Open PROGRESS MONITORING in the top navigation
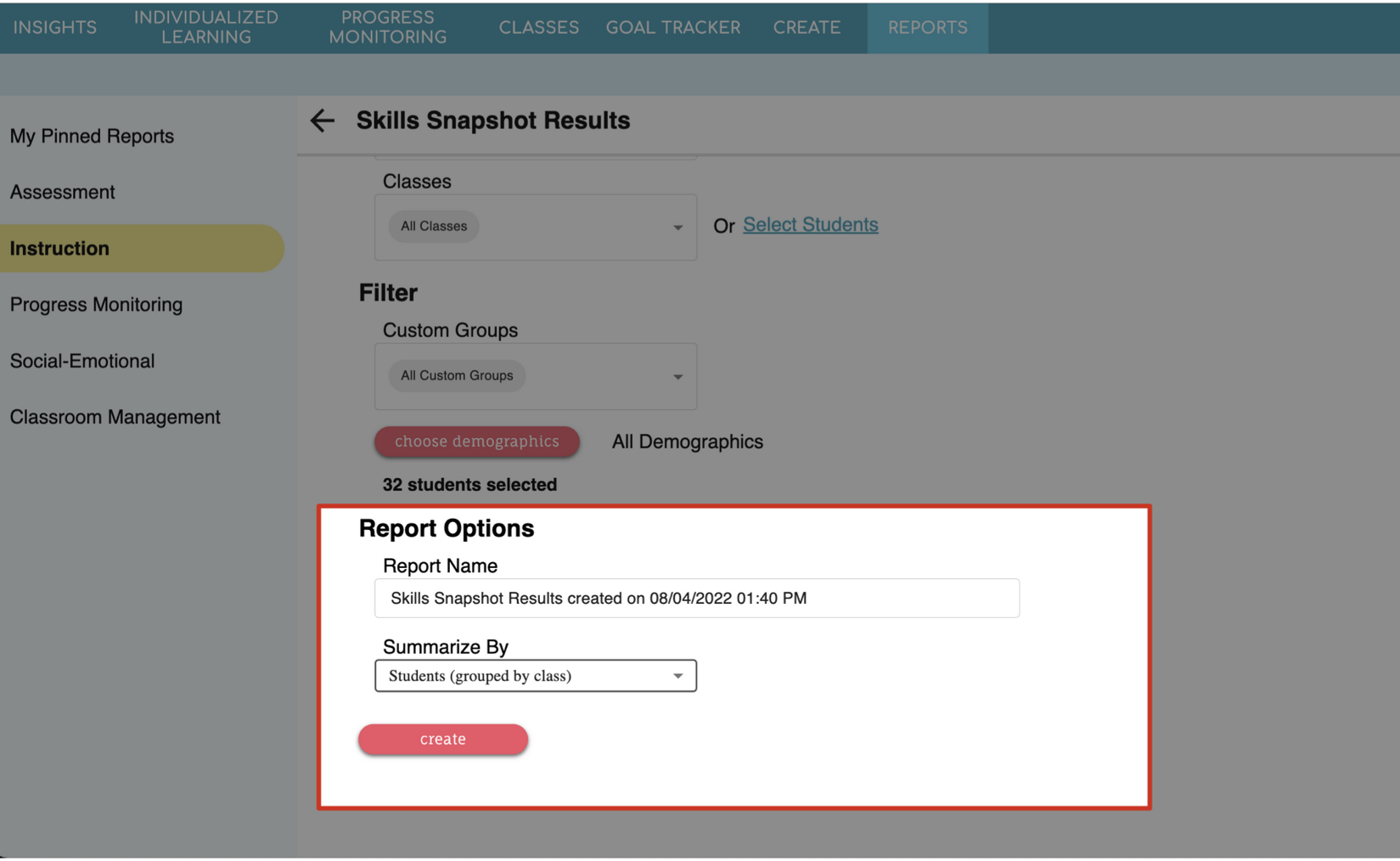 click(x=387, y=27)
